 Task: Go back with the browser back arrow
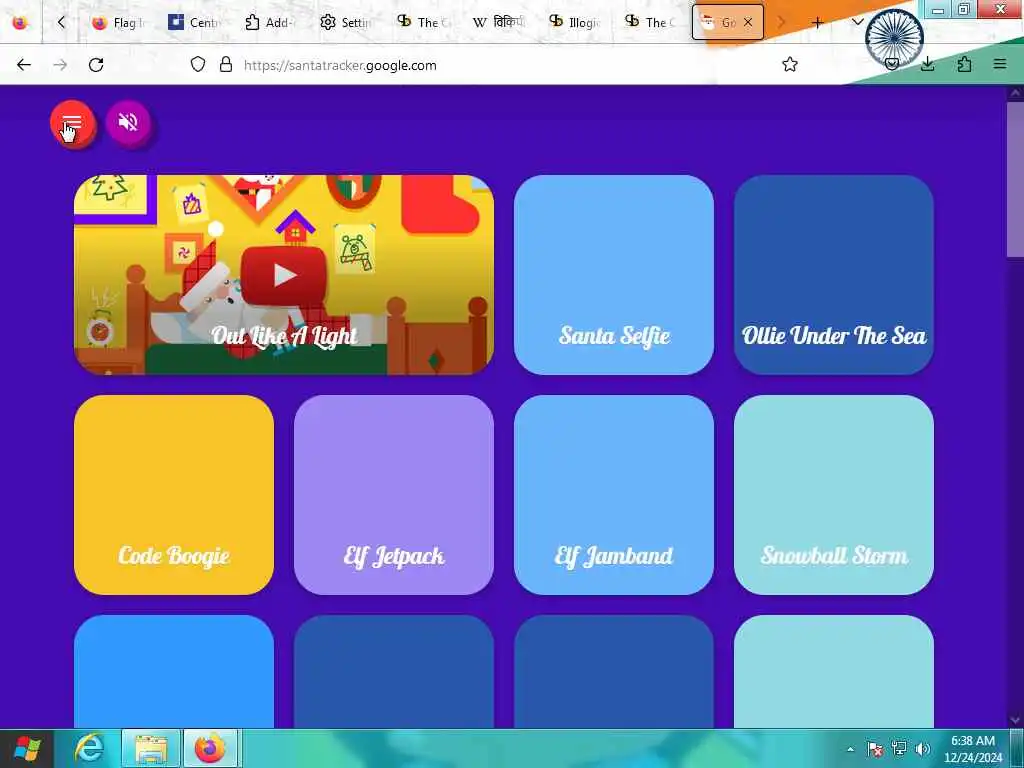tap(24, 65)
